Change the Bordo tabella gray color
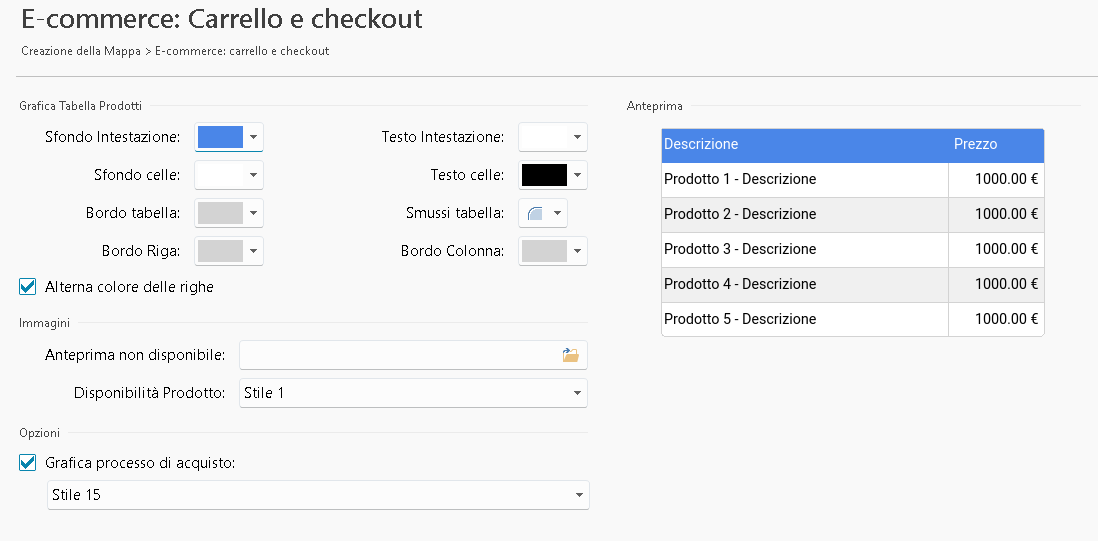1098x541 pixels. pos(220,213)
